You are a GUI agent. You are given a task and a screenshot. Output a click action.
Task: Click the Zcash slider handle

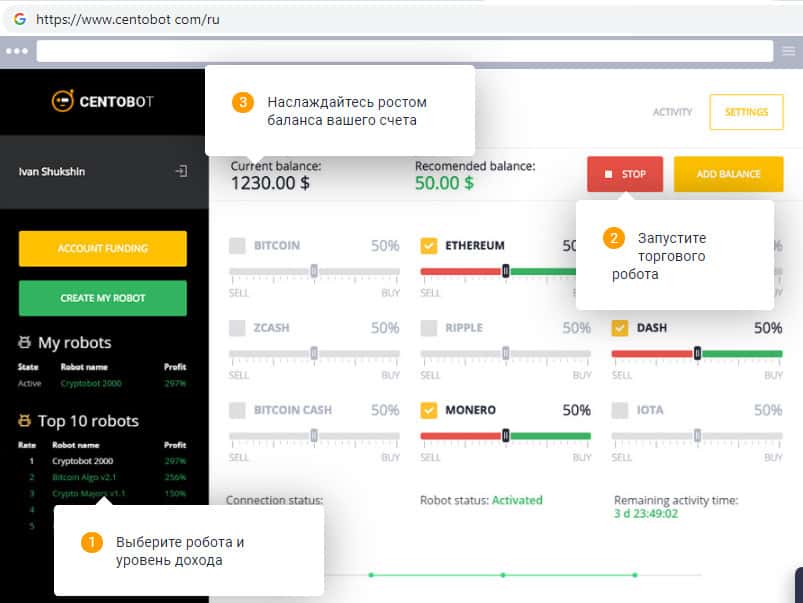[x=314, y=353]
